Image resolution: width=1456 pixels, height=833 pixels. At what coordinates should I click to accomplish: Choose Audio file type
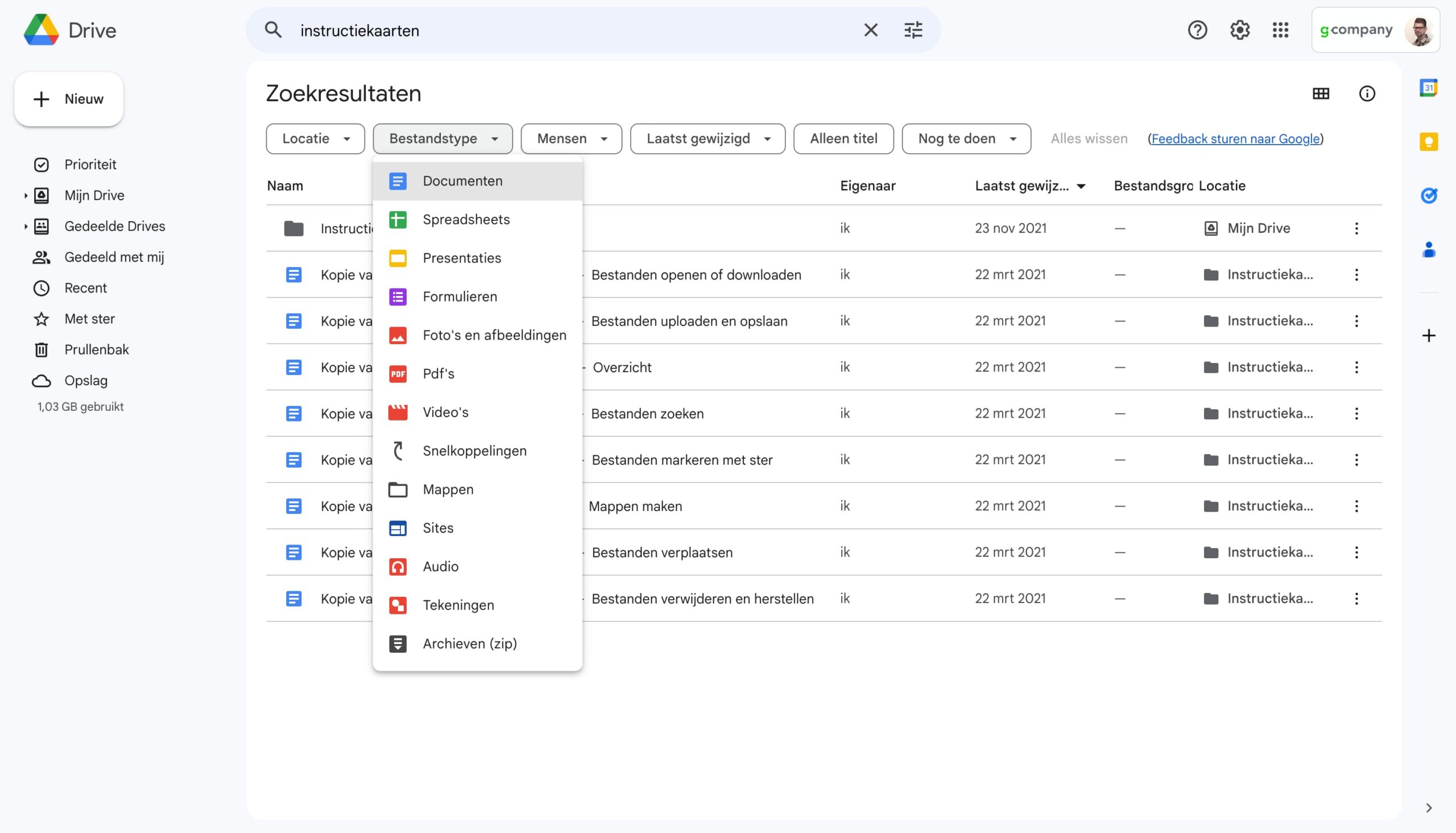pos(478,566)
